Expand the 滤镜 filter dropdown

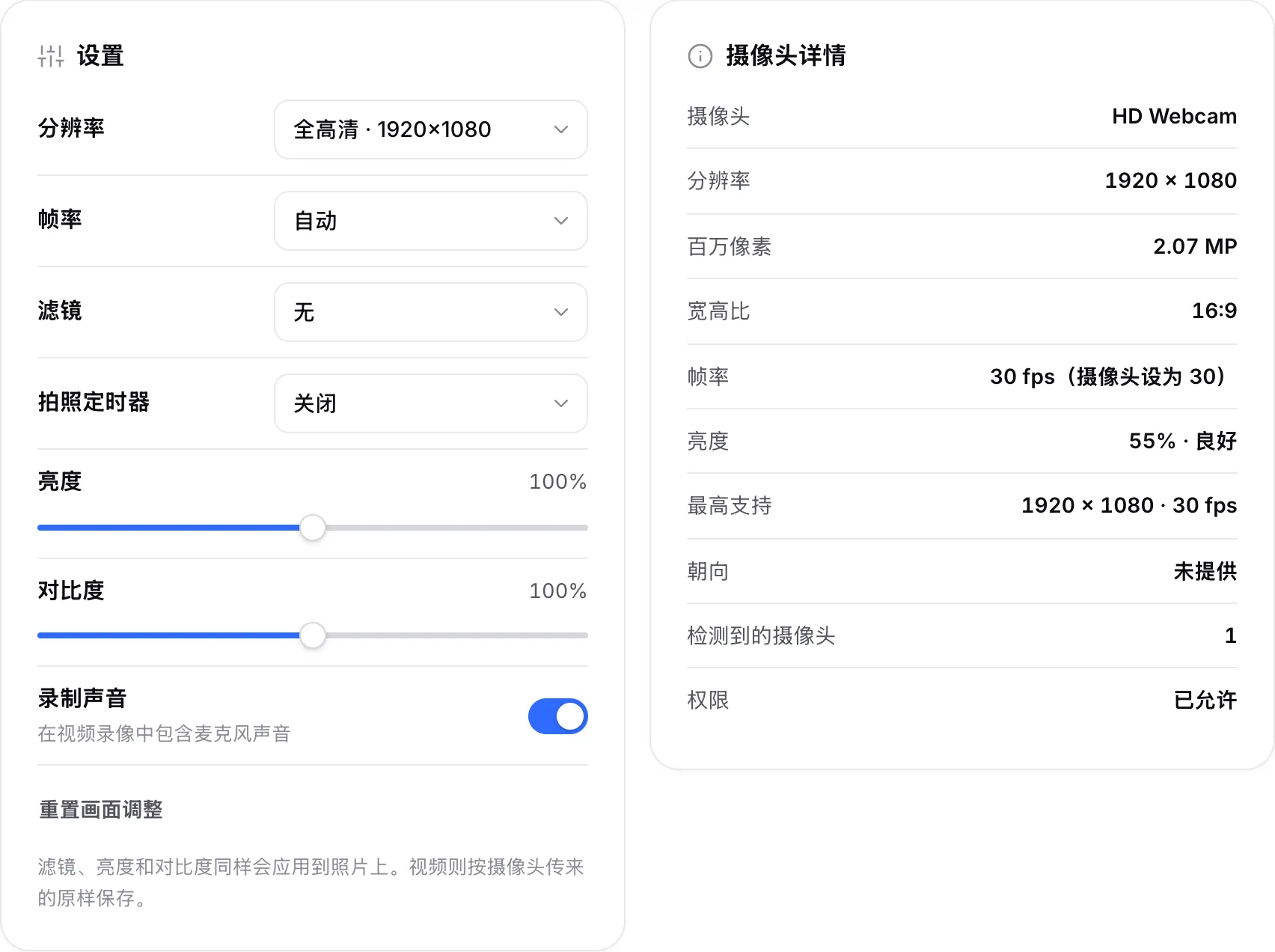[431, 312]
